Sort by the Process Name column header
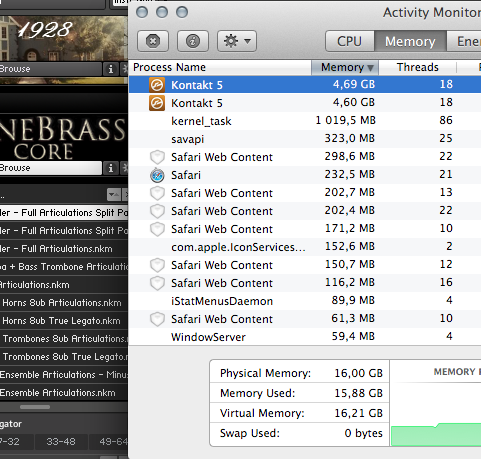The height and width of the screenshot is (459, 481). tap(220, 67)
